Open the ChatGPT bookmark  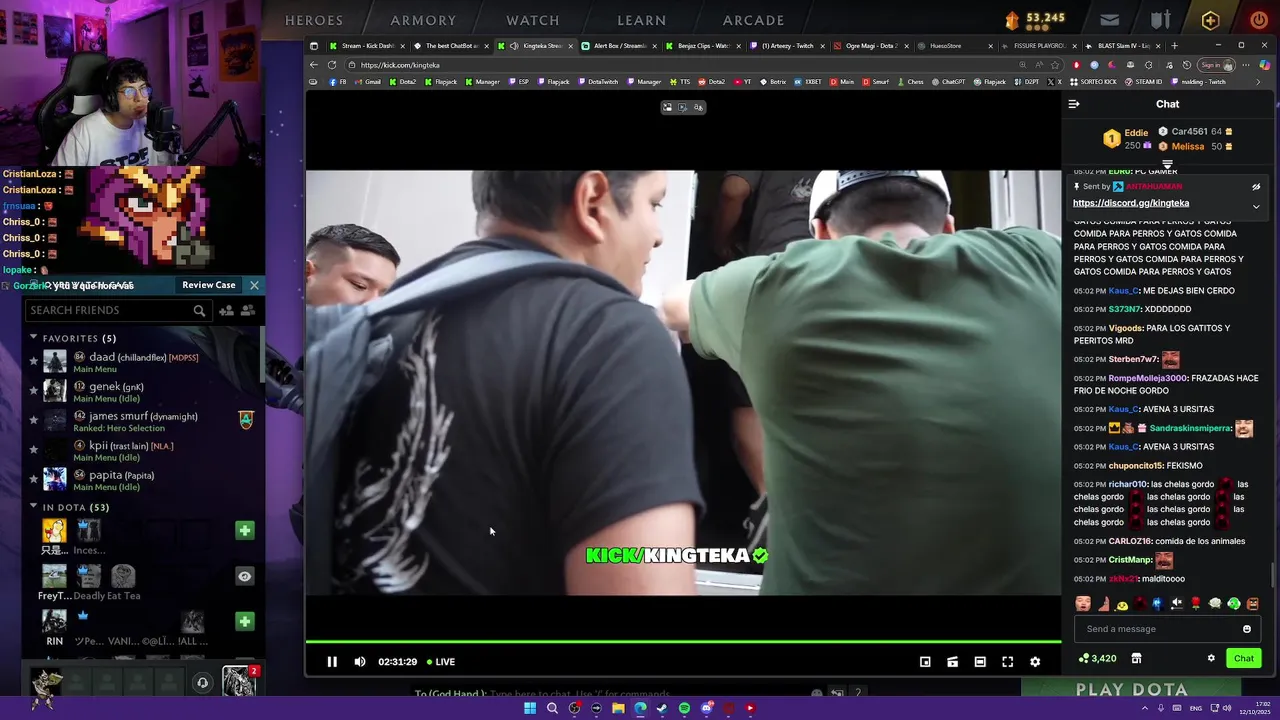tap(947, 82)
